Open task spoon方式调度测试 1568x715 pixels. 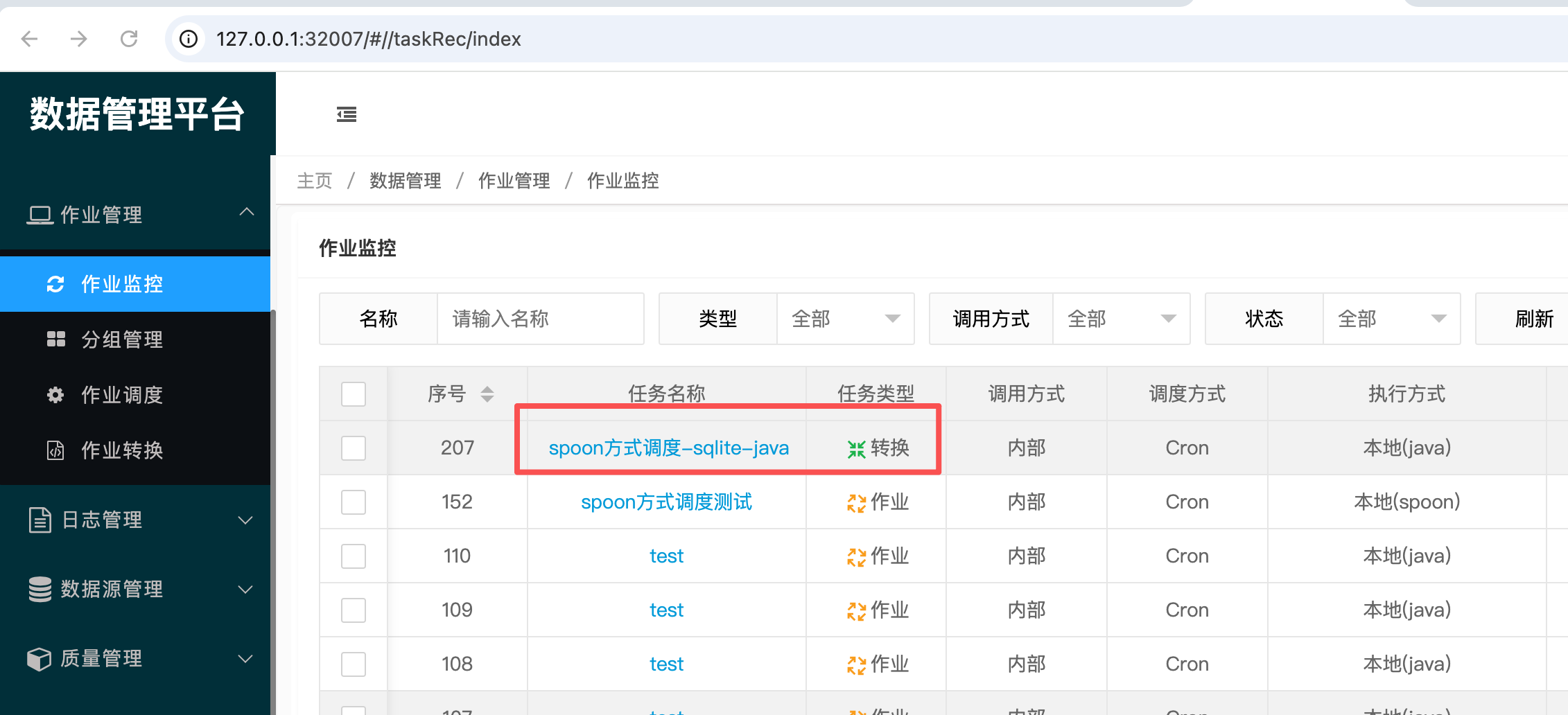[667, 502]
